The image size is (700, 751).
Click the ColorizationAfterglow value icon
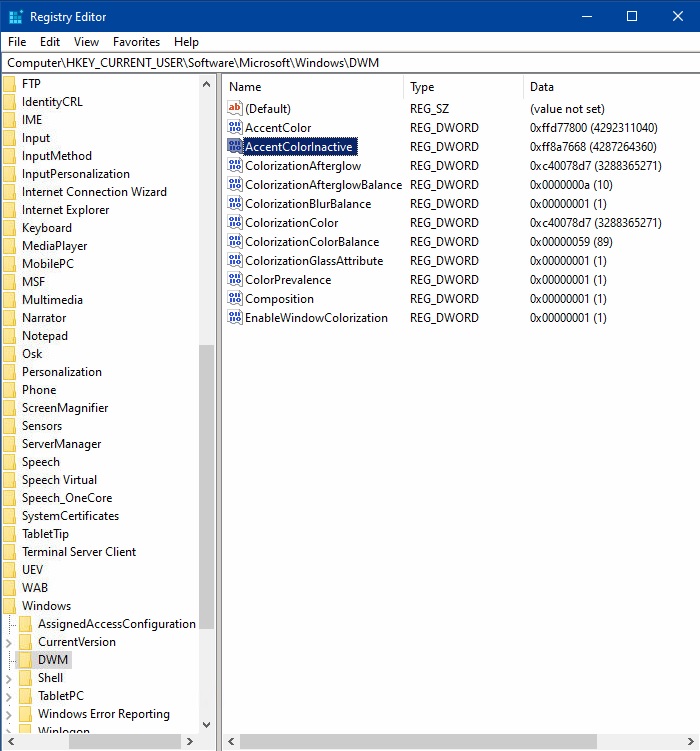coord(235,165)
